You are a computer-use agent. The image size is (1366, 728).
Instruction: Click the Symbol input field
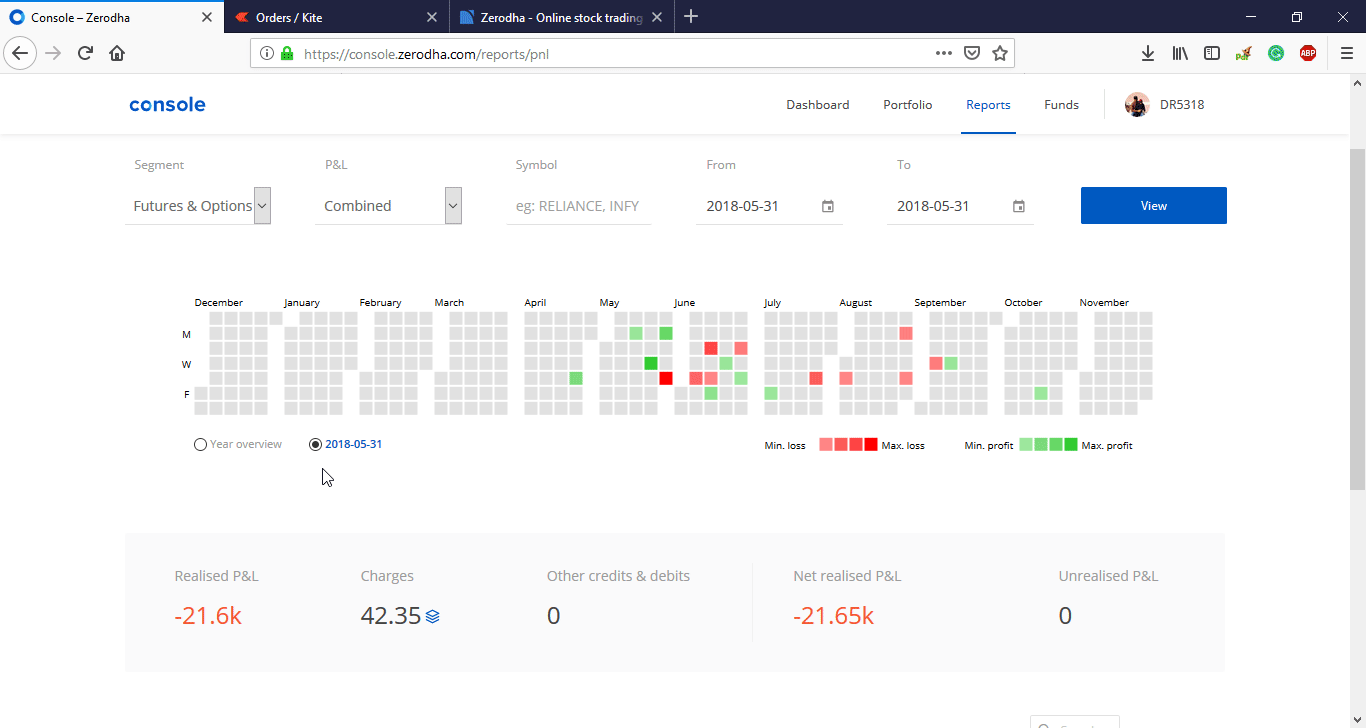(x=578, y=206)
